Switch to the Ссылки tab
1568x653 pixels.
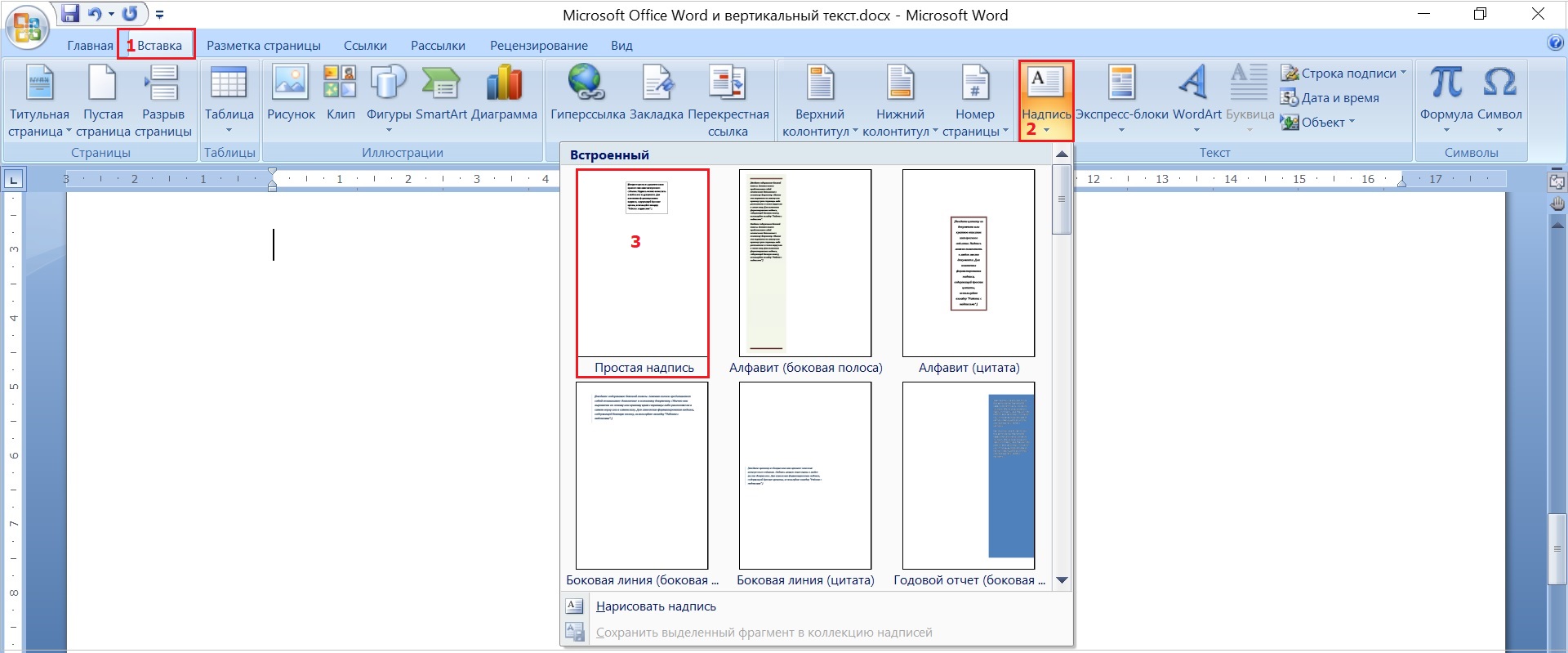(365, 46)
